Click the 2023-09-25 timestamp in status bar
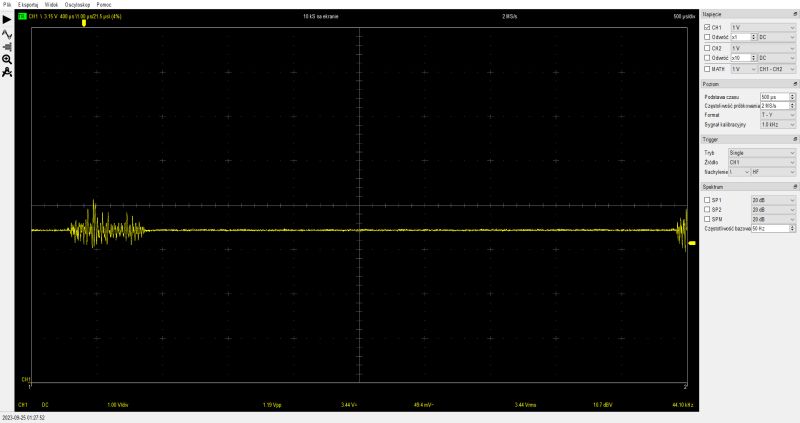Screen dimensions: 800x423 click(x=23, y=418)
